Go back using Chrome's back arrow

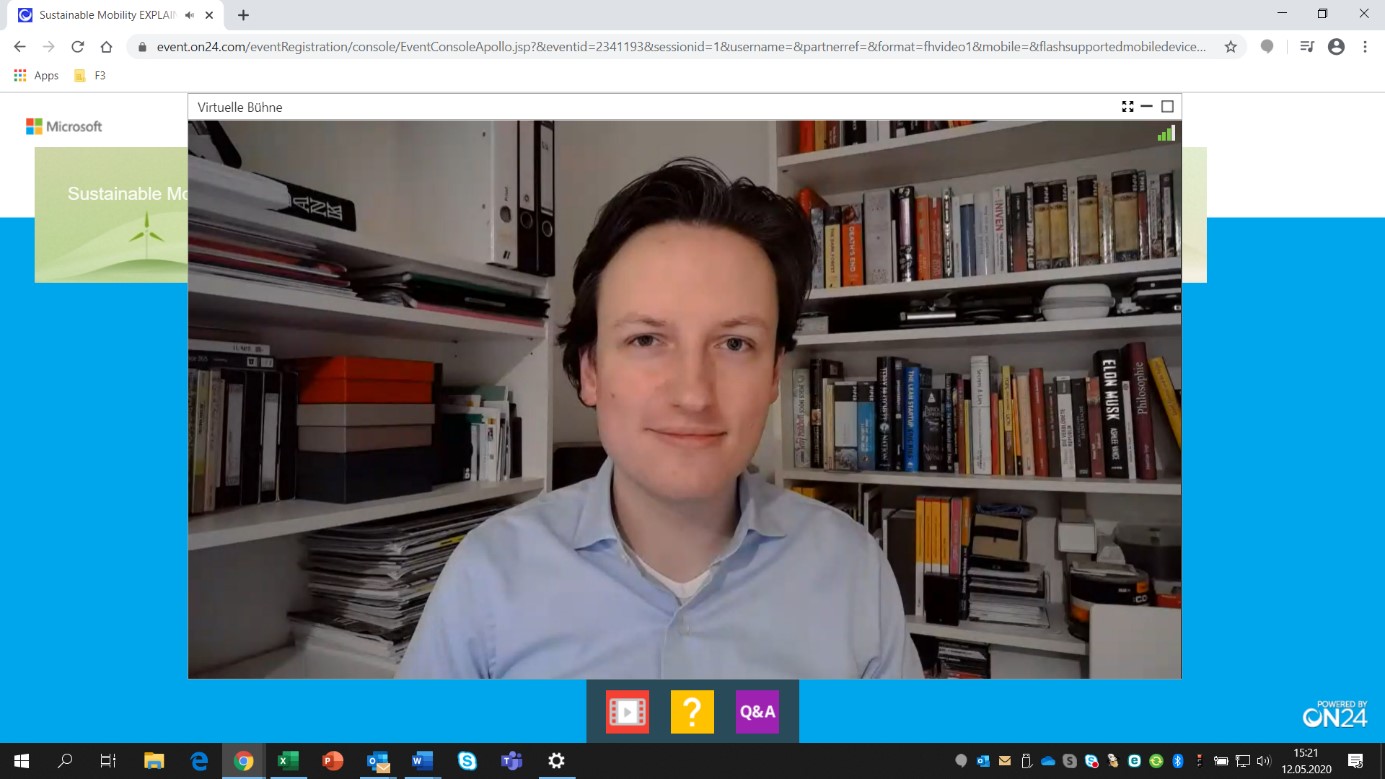pyautogui.click(x=19, y=46)
